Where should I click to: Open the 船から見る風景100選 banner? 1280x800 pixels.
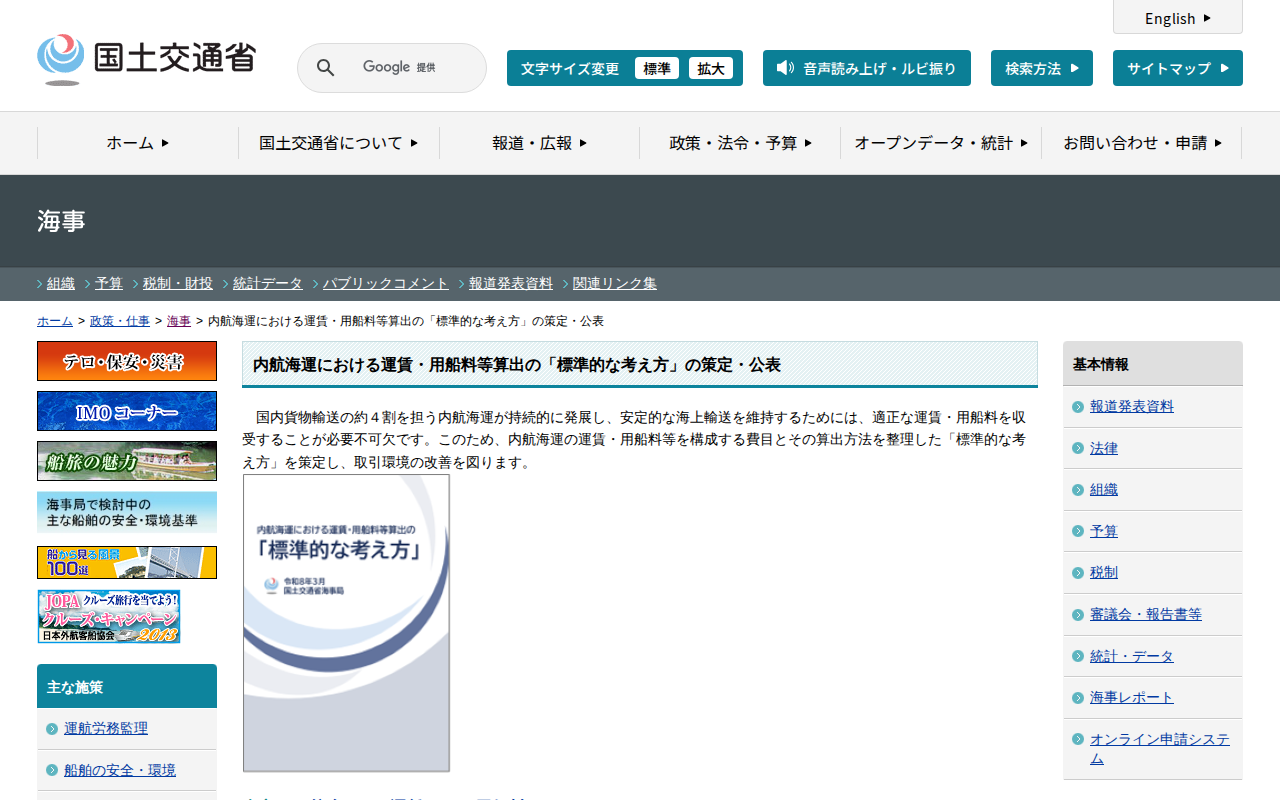click(x=127, y=562)
